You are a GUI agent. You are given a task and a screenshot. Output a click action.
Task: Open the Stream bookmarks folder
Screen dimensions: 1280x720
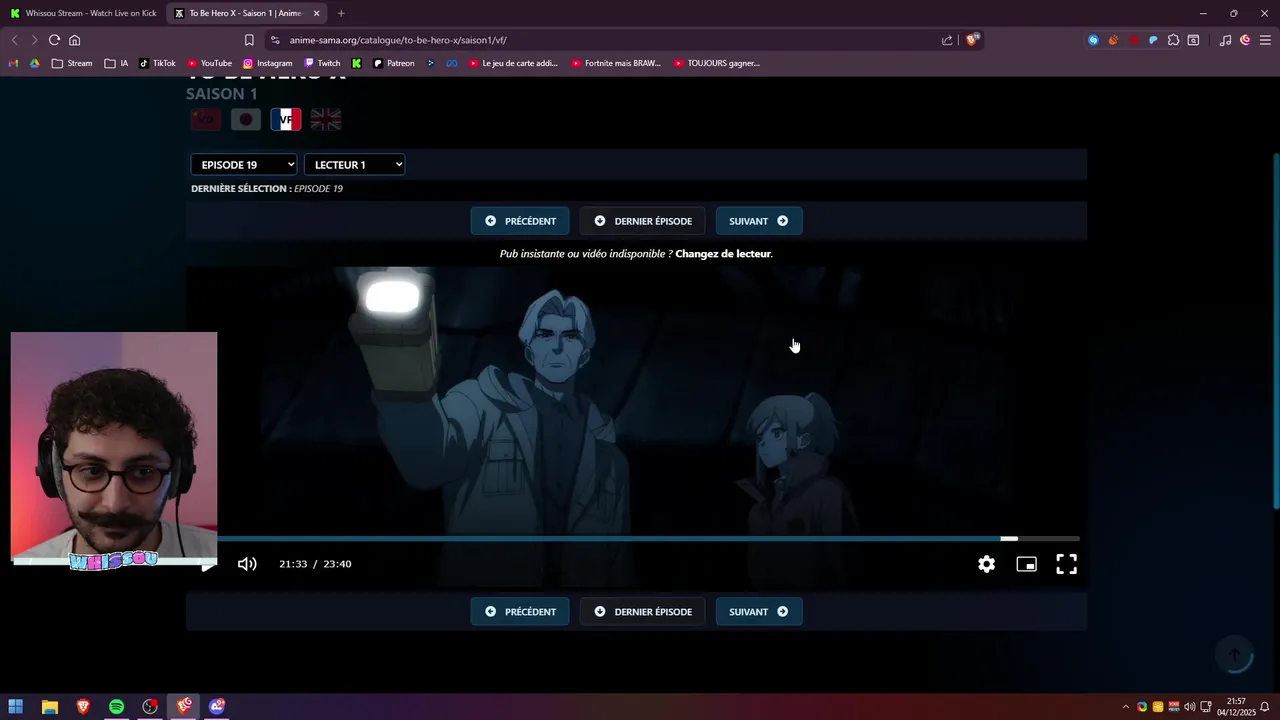coord(71,63)
